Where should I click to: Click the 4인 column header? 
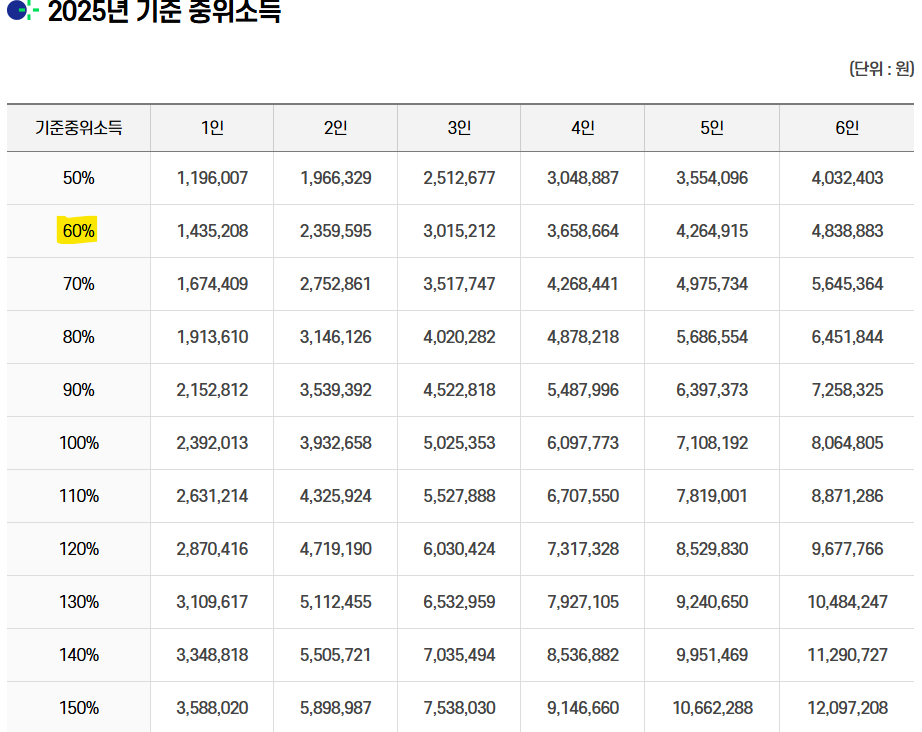click(583, 128)
